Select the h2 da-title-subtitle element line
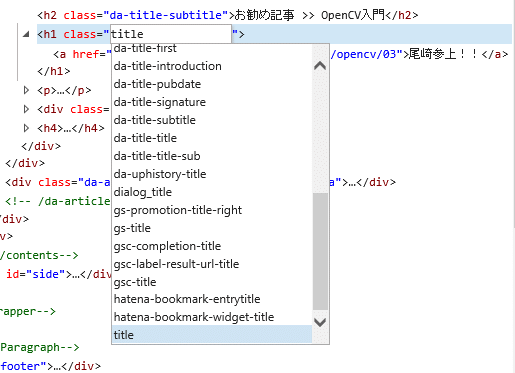Viewport: 515px width, 373px height. click(x=228, y=15)
